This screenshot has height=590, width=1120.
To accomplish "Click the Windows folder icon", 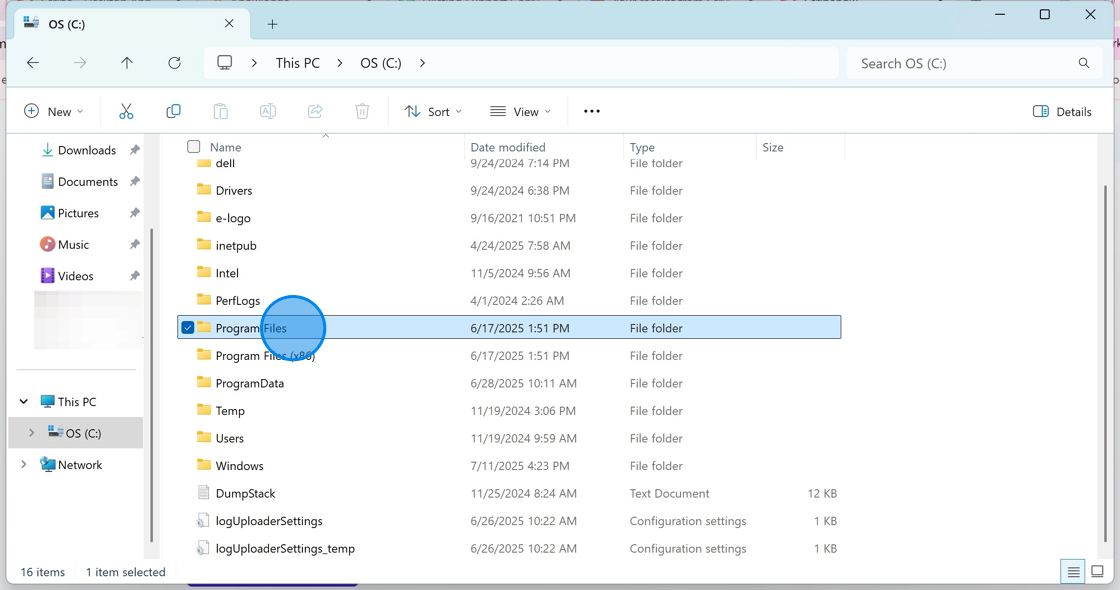I will [x=204, y=465].
